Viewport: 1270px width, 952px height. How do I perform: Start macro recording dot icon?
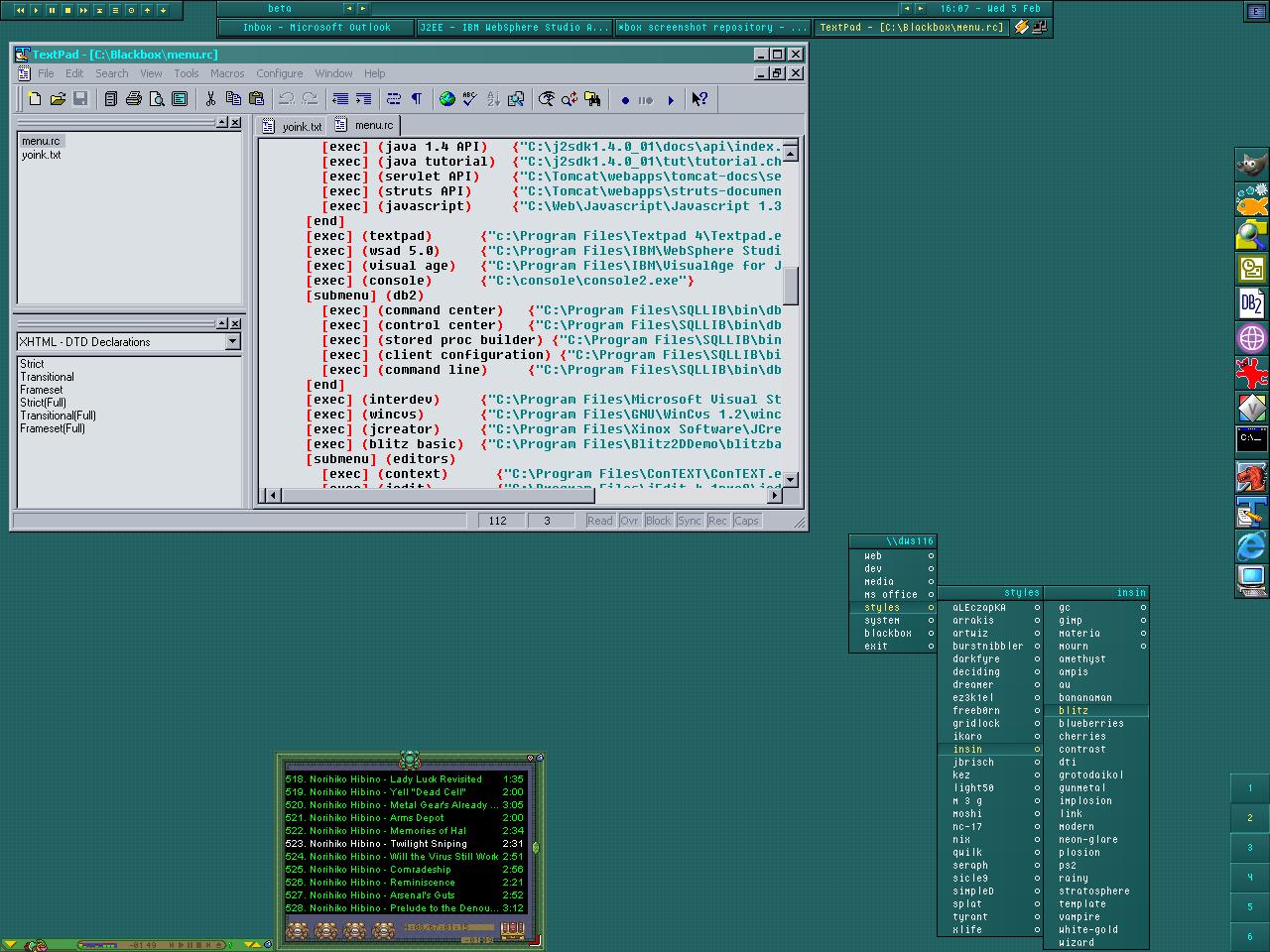point(625,100)
